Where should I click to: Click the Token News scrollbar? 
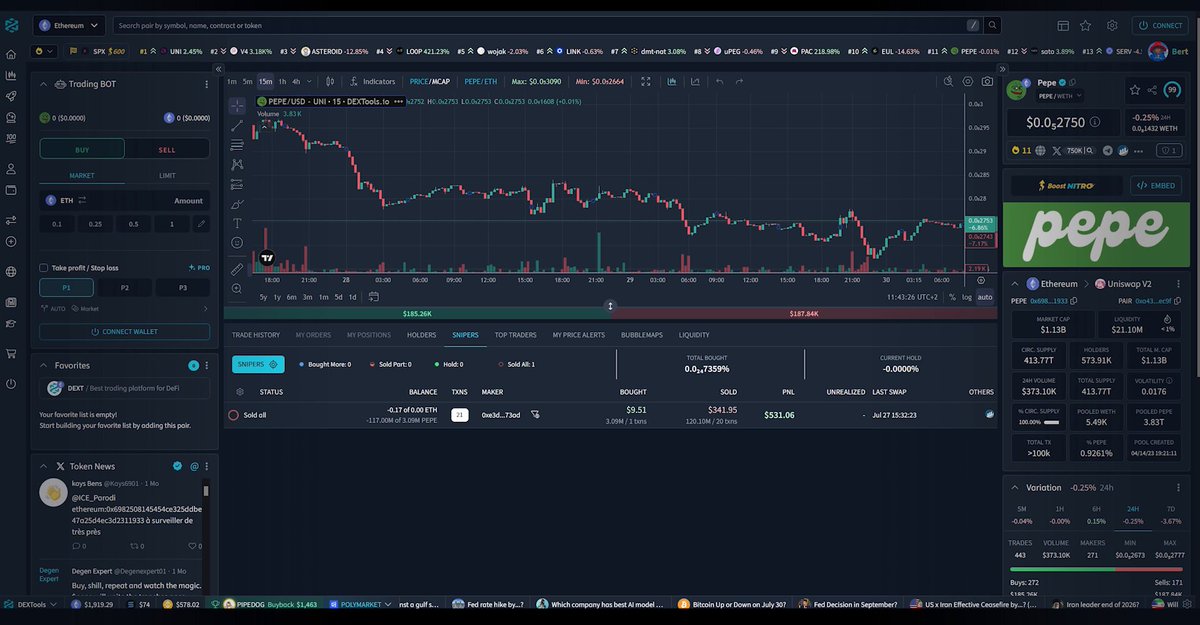[x=207, y=491]
